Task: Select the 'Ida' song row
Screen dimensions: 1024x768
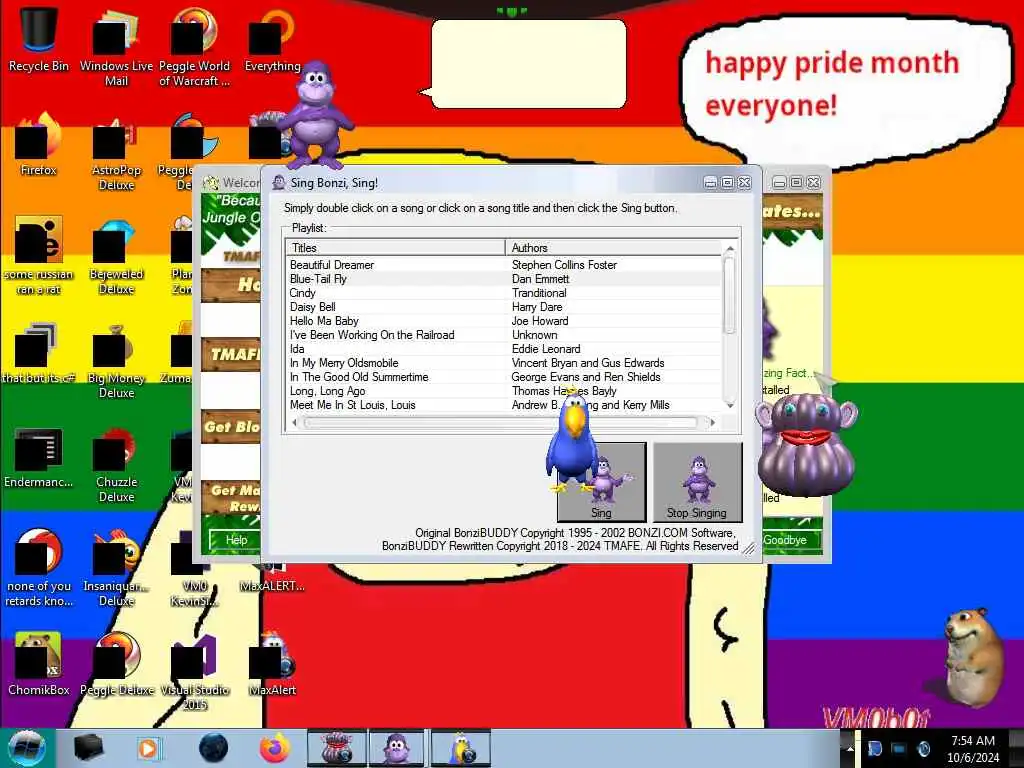Action: coord(504,349)
